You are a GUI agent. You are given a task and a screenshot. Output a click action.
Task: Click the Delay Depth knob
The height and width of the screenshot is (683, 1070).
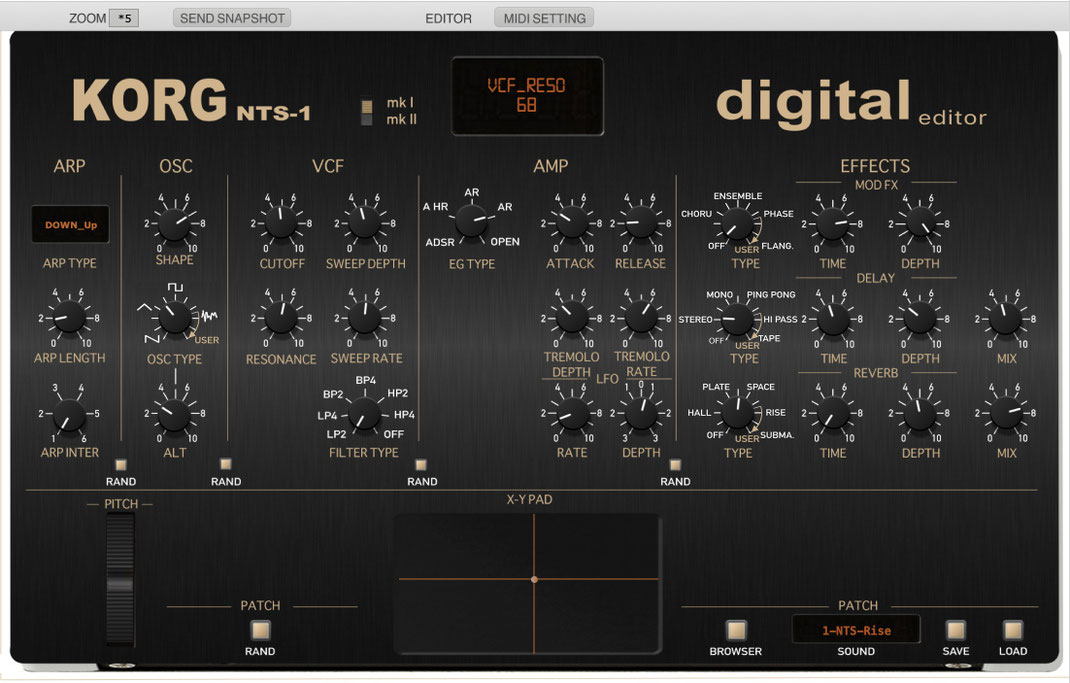tap(920, 319)
